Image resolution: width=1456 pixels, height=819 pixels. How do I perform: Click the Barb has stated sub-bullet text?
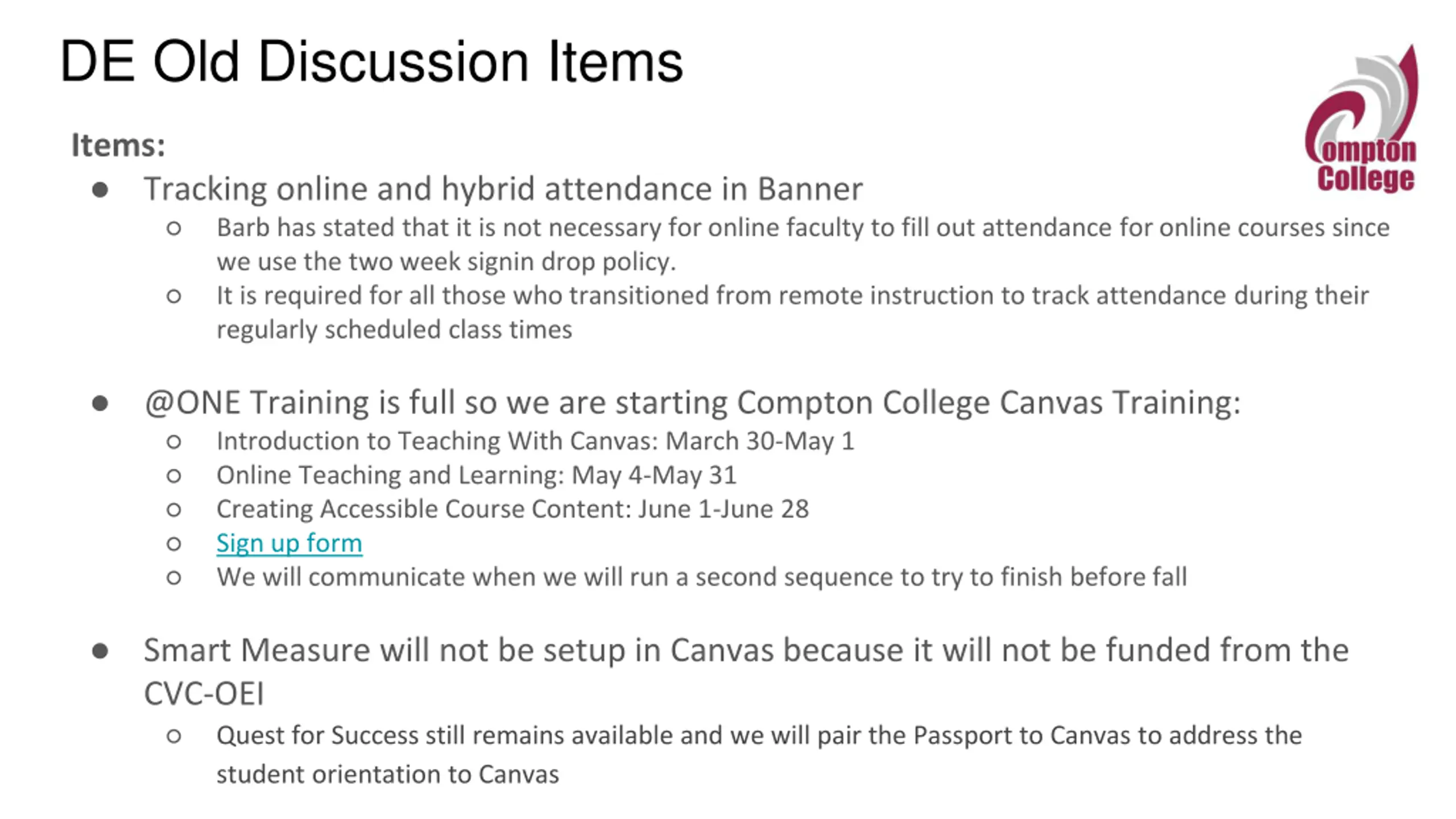click(x=803, y=245)
